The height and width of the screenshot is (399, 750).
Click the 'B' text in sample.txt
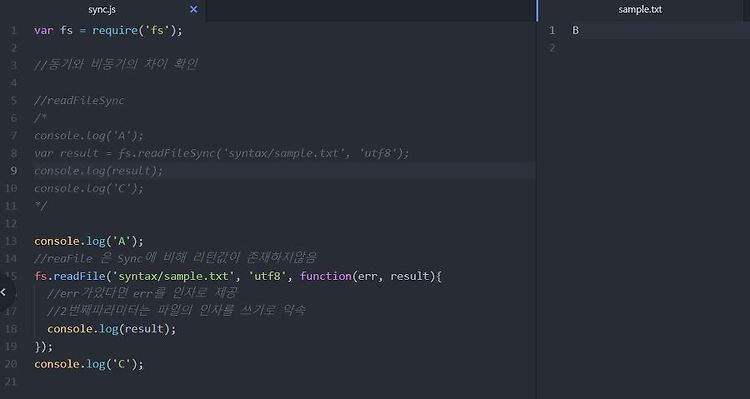click(575, 31)
